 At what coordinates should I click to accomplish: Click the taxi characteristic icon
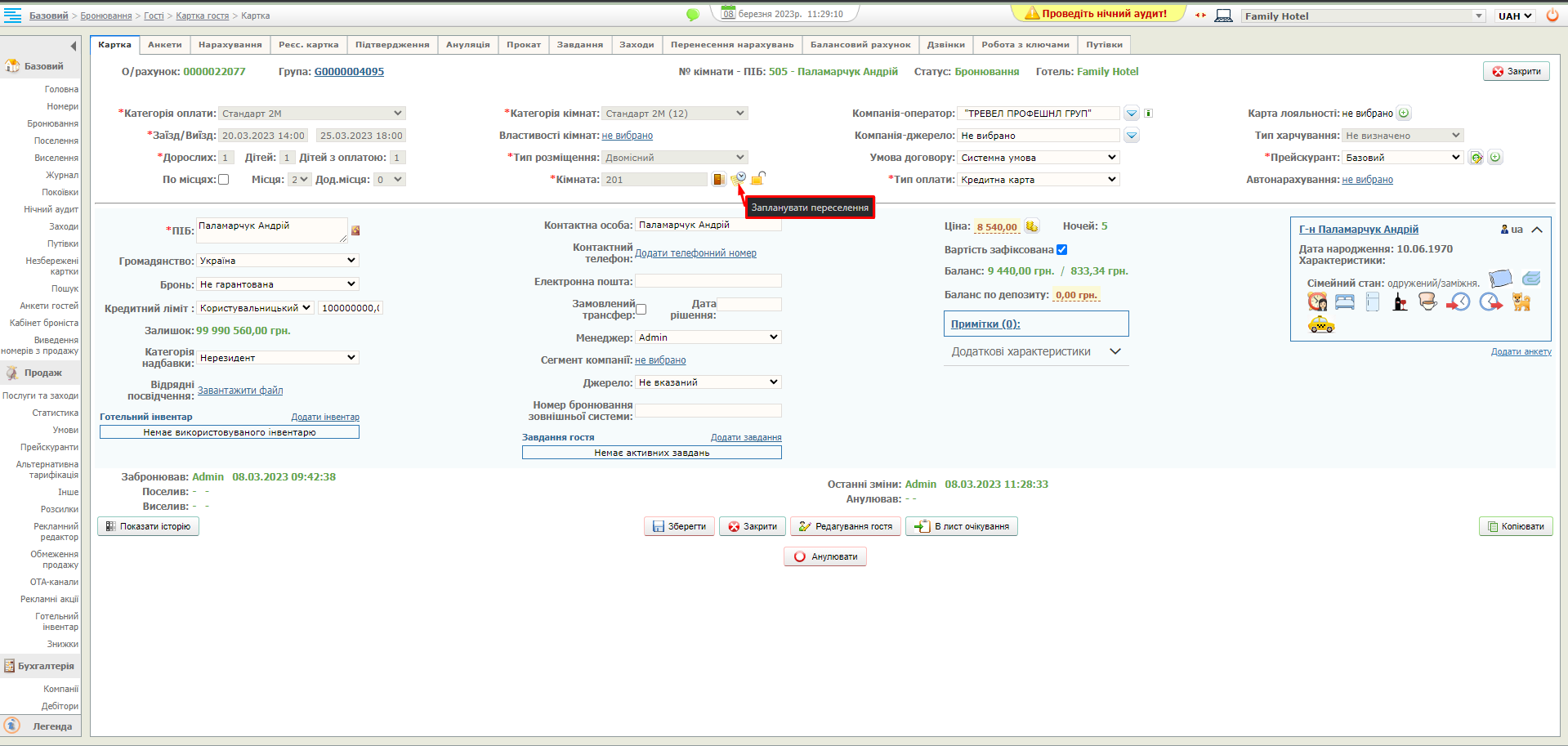[x=1320, y=325]
